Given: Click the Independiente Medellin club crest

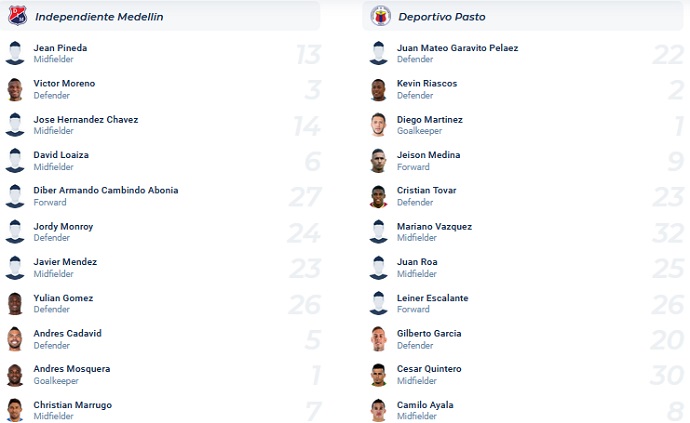Looking at the screenshot, I should tap(18, 16).
